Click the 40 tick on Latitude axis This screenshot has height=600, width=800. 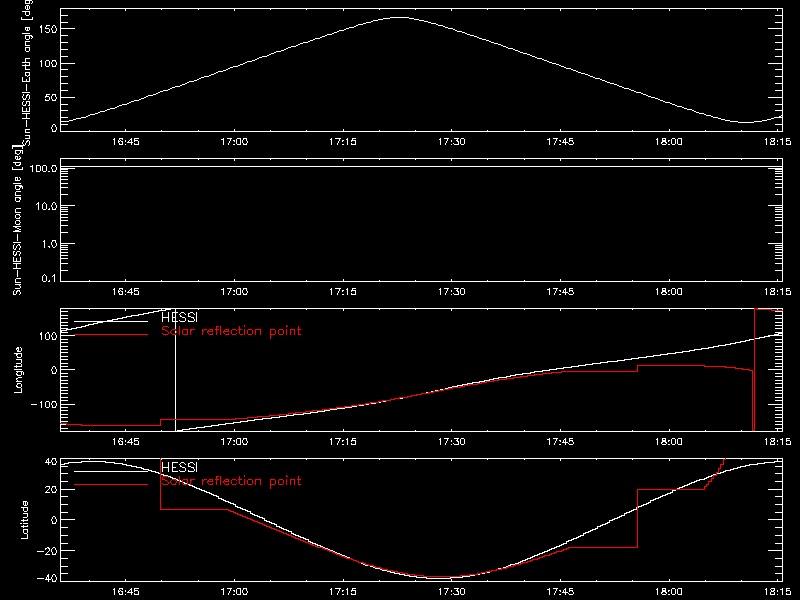coord(51,462)
